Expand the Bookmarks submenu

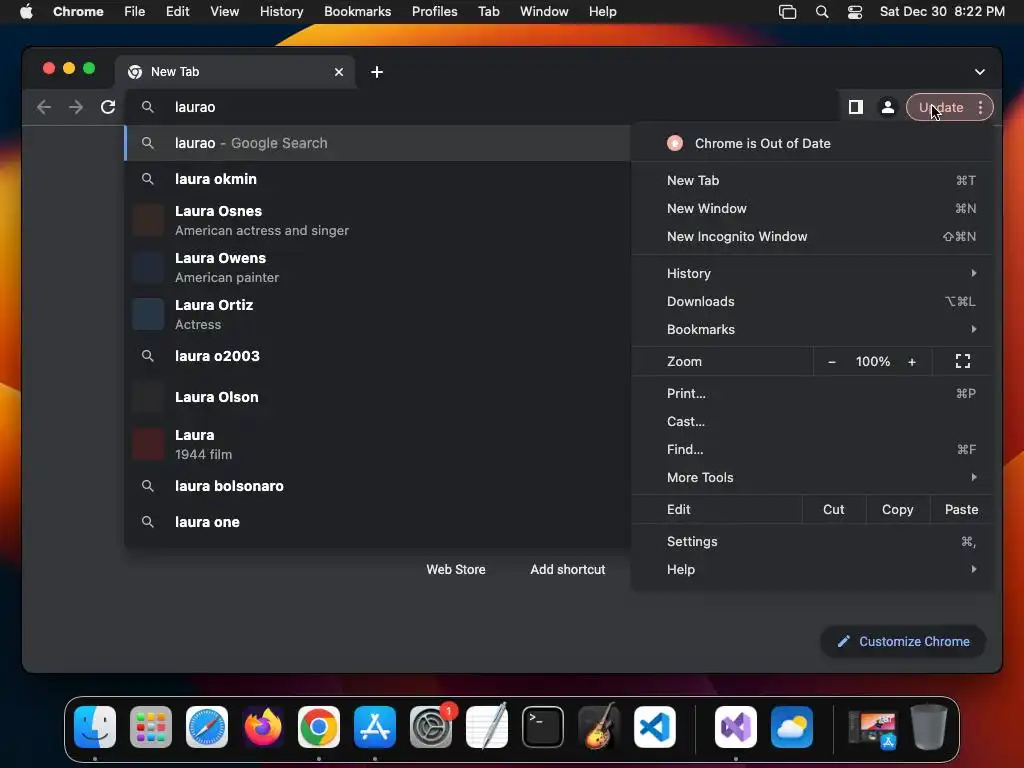(x=812, y=329)
